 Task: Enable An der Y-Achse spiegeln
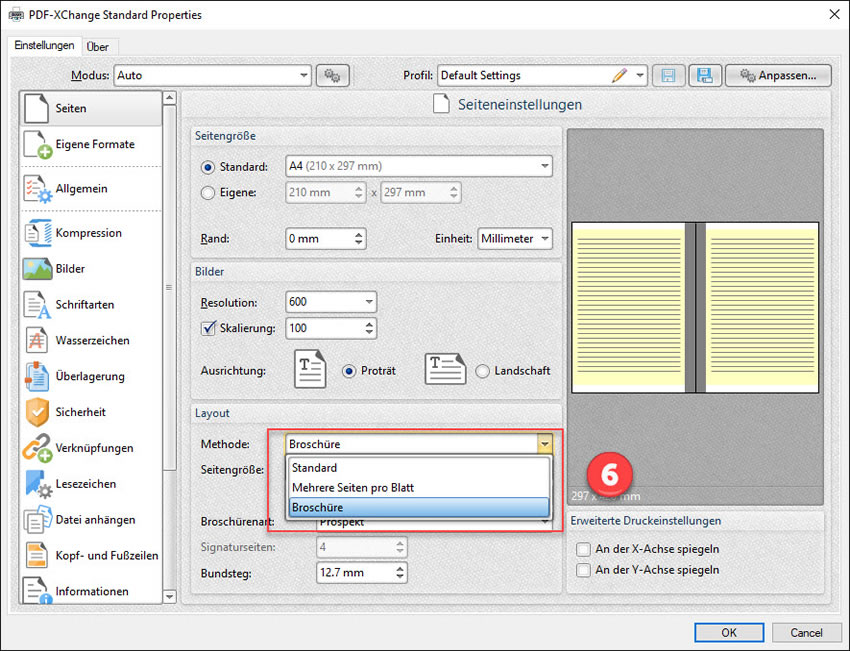[x=583, y=570]
